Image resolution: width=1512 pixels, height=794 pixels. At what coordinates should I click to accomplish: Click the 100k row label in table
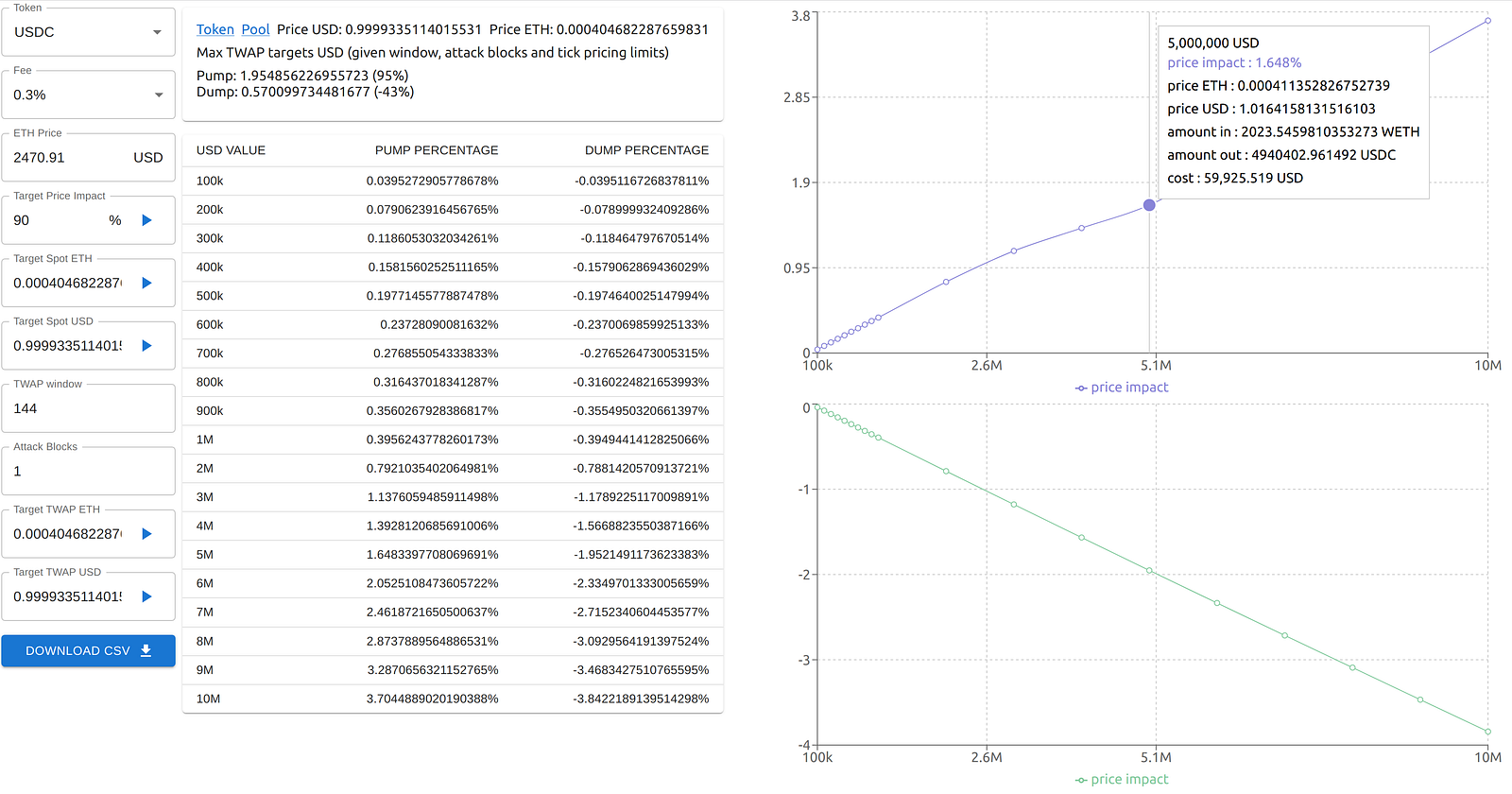coord(210,181)
